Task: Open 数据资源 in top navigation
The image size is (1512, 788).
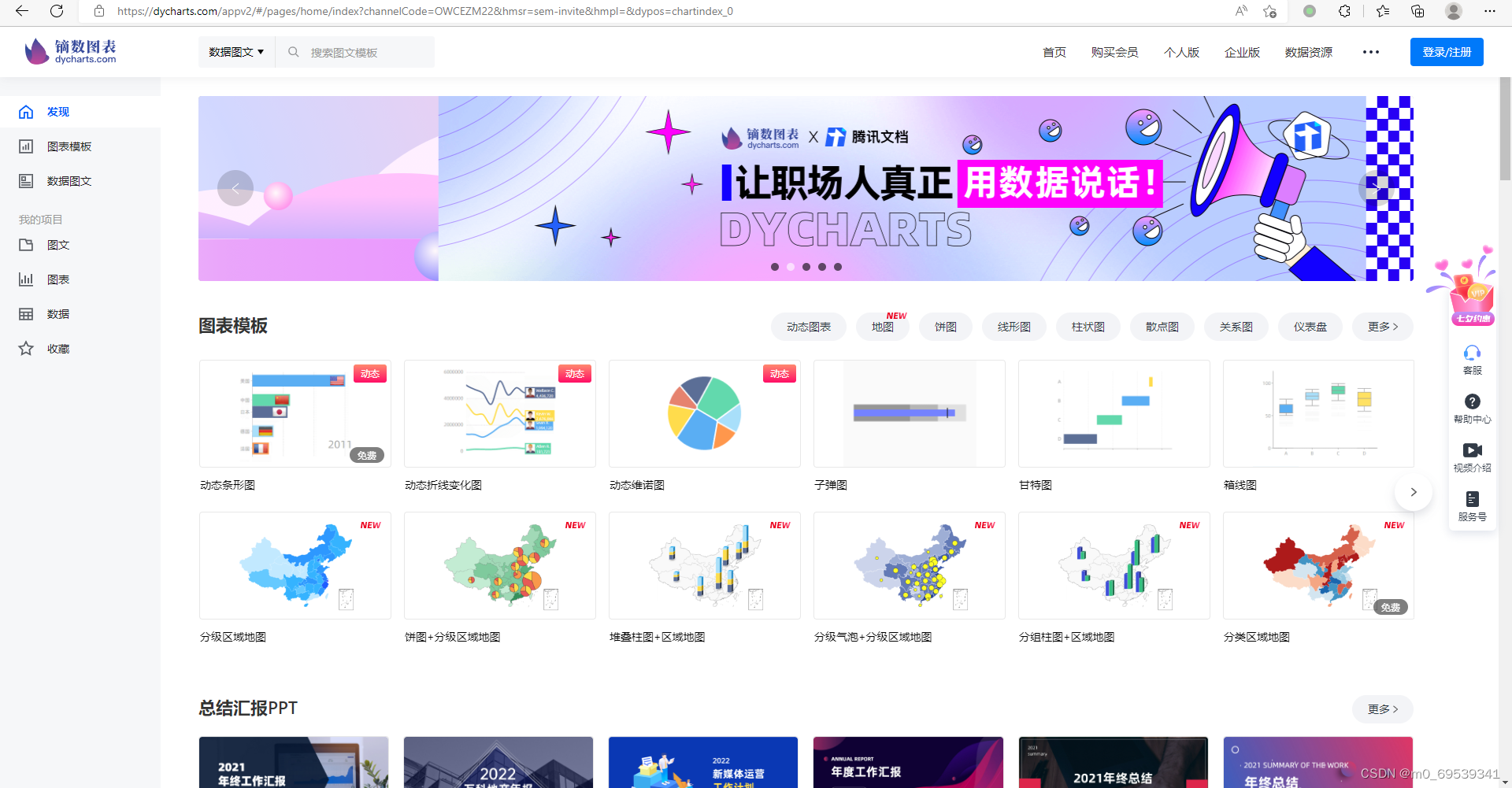Action: 1309,52
